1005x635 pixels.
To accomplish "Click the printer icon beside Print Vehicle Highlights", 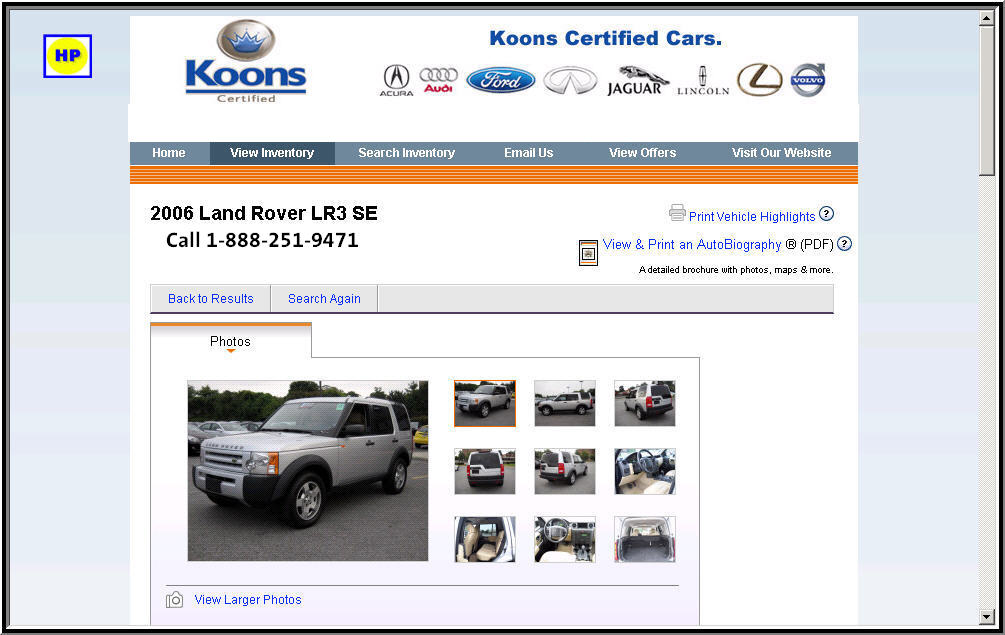I will coord(677,213).
